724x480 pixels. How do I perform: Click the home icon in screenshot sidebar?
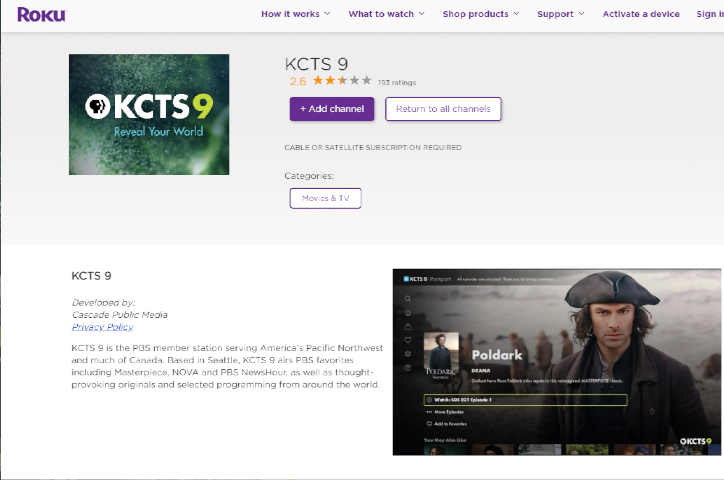408,313
